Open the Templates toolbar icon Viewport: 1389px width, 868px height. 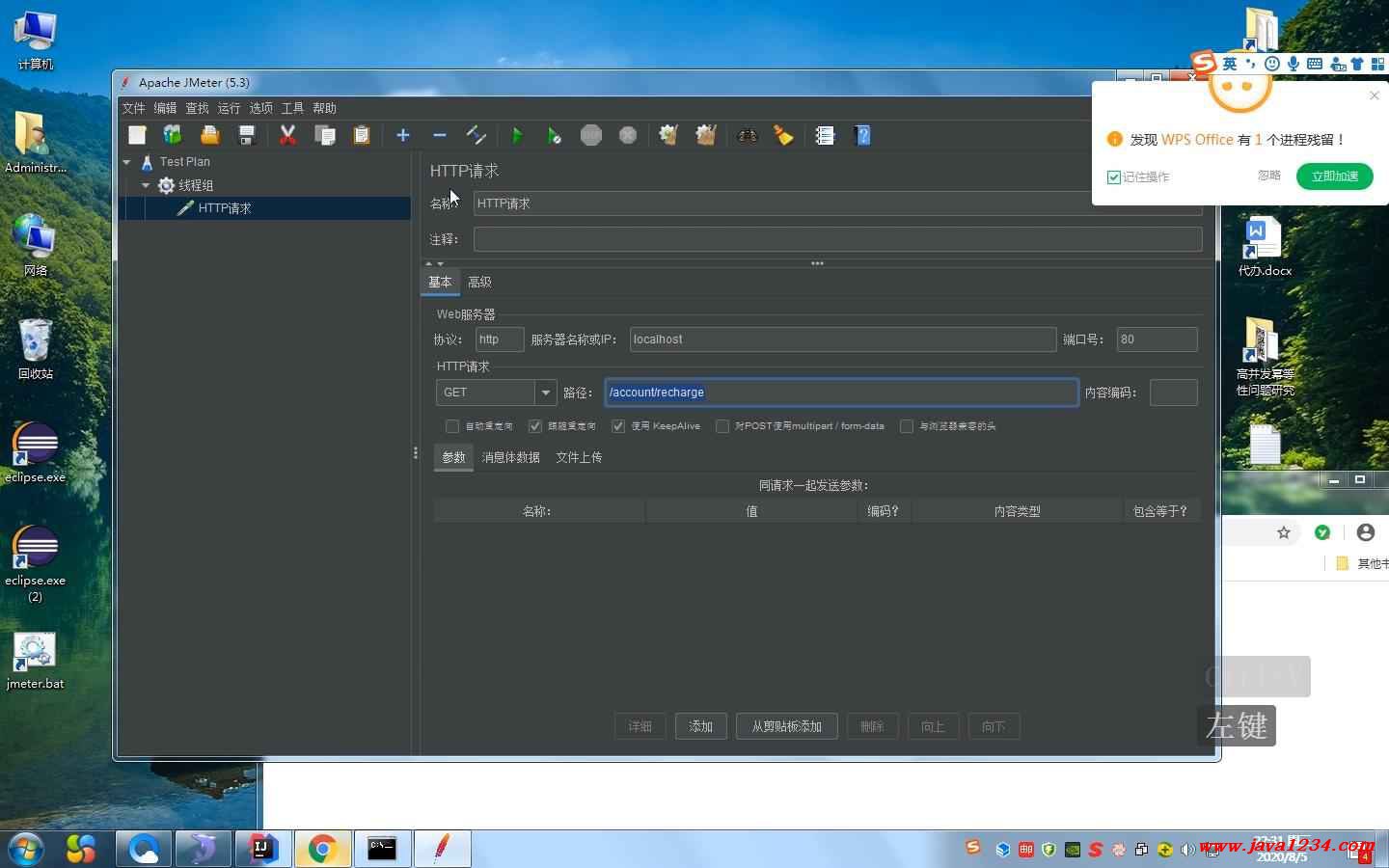(x=173, y=136)
